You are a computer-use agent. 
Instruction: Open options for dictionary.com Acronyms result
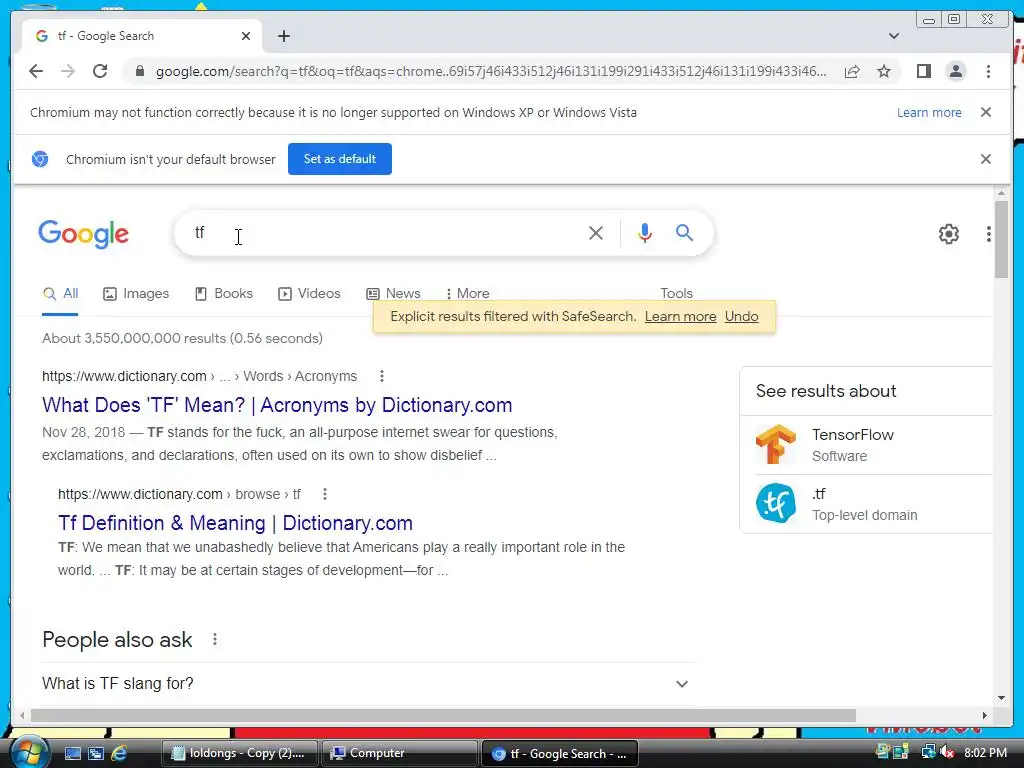point(381,376)
